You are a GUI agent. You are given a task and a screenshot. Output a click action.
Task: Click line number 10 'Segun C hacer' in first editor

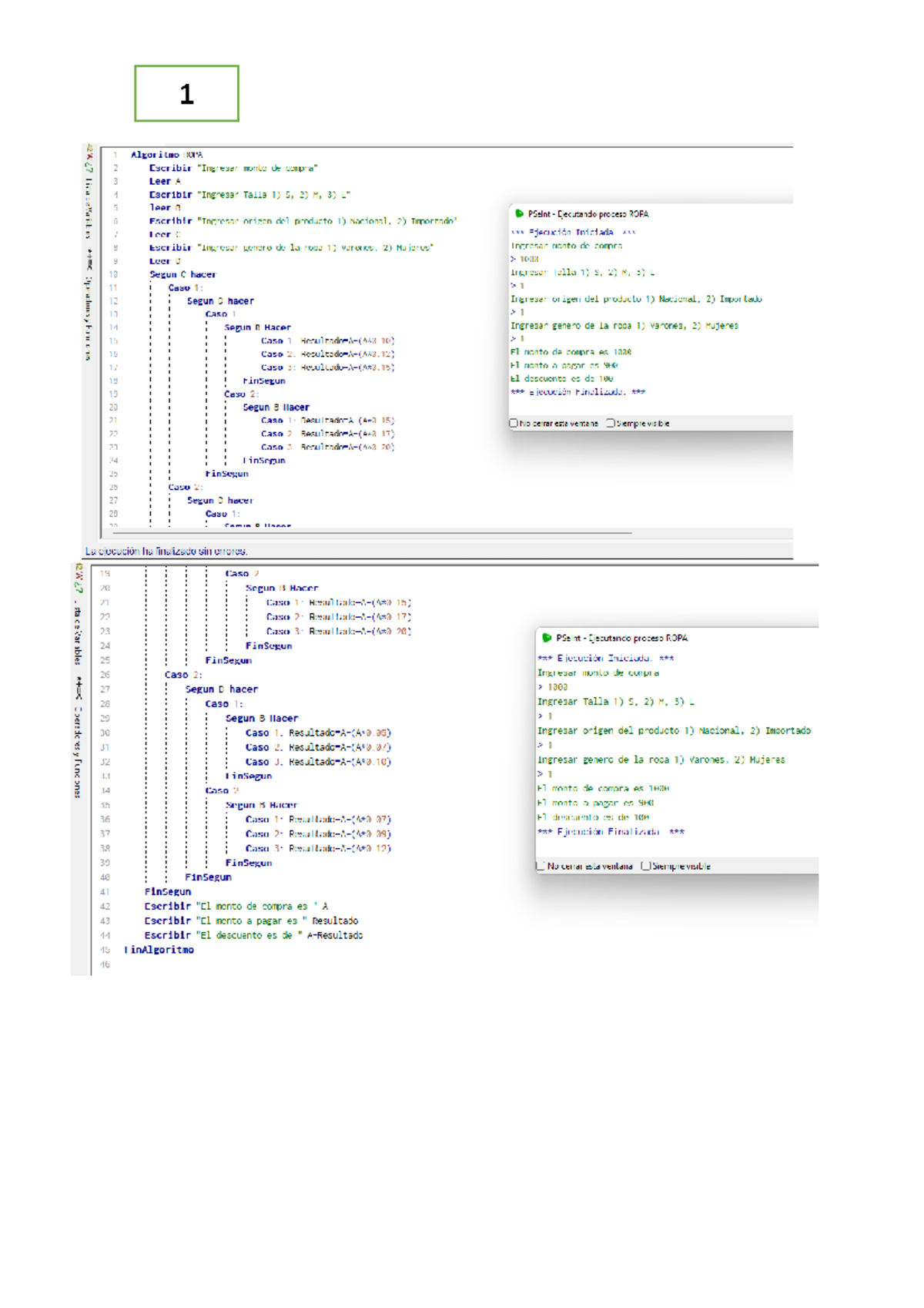click(113, 274)
